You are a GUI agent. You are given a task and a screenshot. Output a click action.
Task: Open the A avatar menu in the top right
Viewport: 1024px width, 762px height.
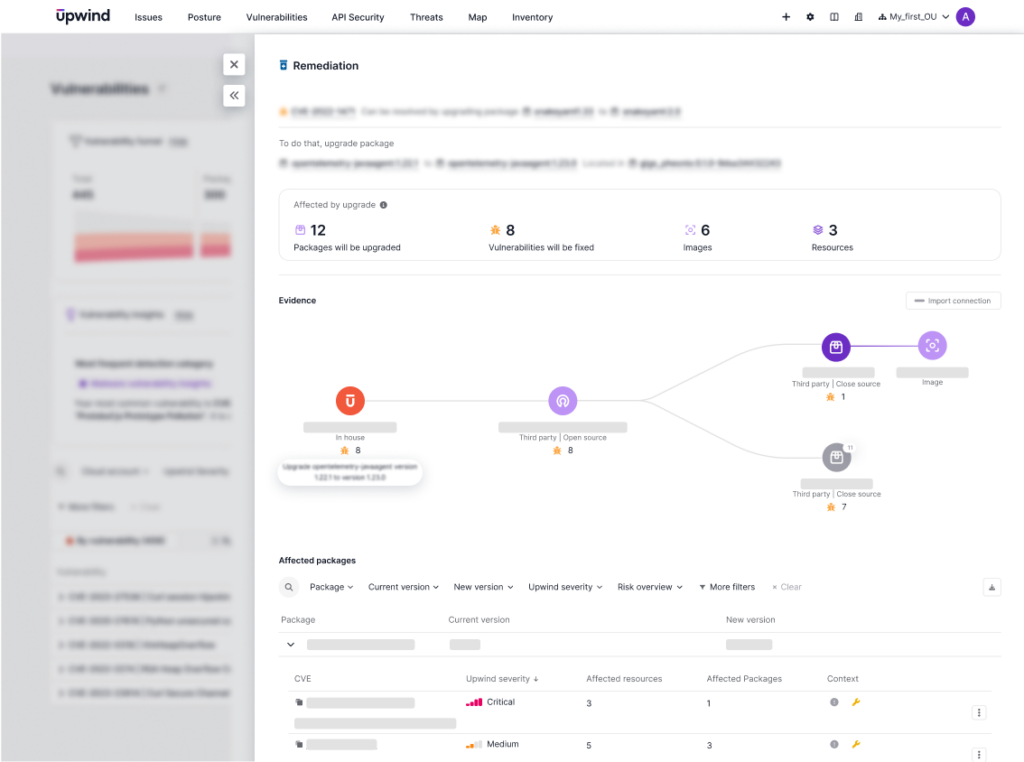(x=964, y=17)
